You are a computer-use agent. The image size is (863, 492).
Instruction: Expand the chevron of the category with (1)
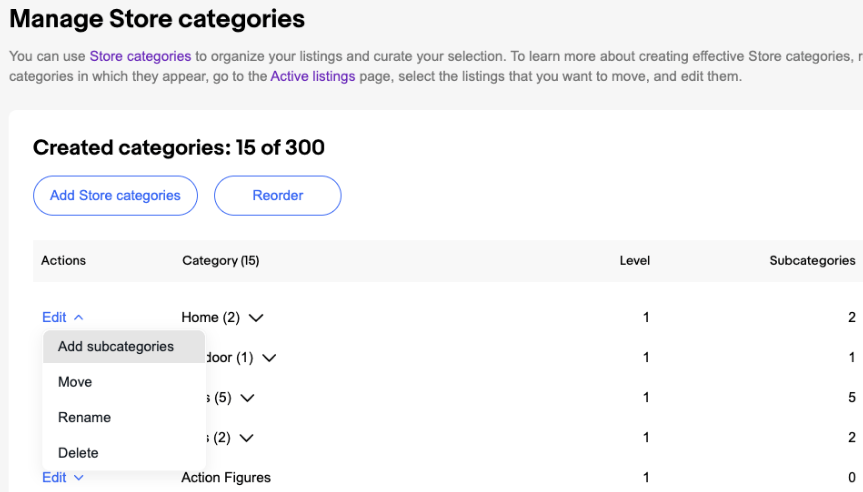pyautogui.click(x=268, y=358)
